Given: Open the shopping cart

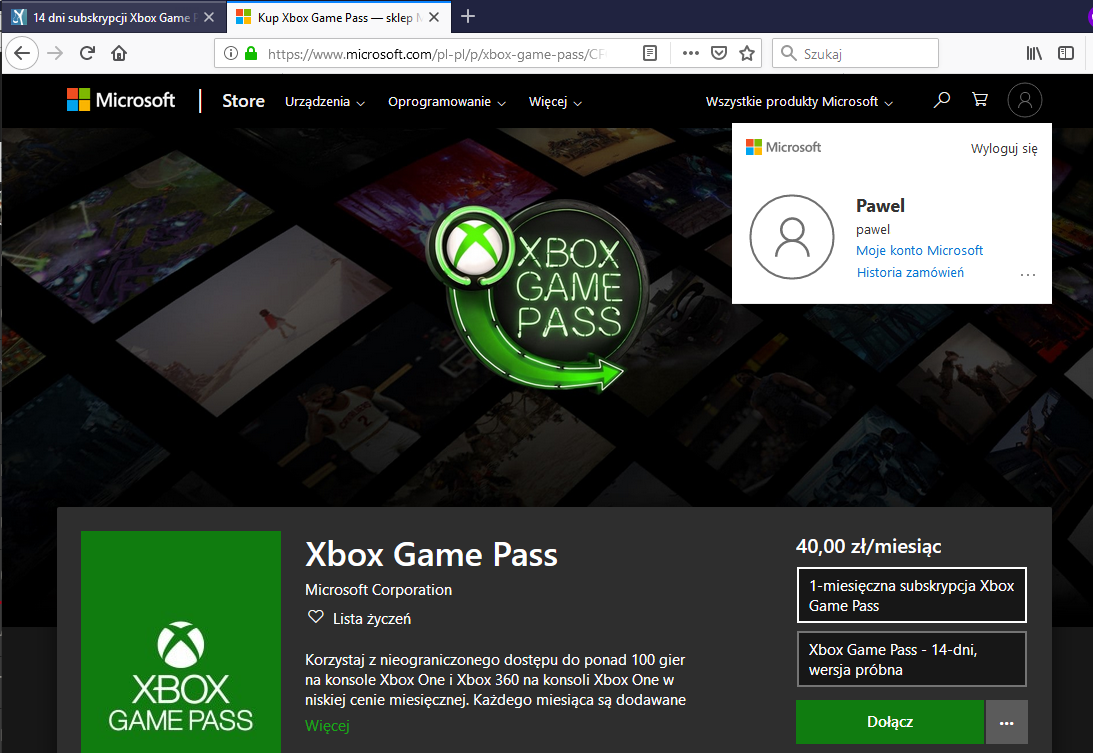Looking at the screenshot, I should (980, 100).
